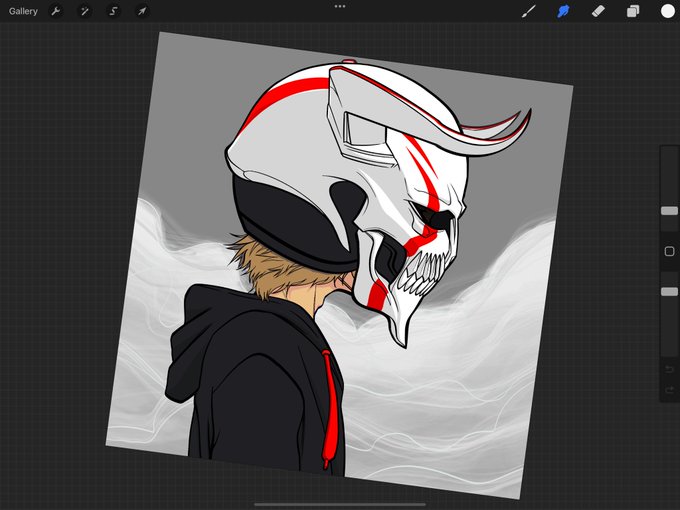Screen dimensions: 680x510
Task: Tap the three-dot multitasking control
Action: (340, 7)
